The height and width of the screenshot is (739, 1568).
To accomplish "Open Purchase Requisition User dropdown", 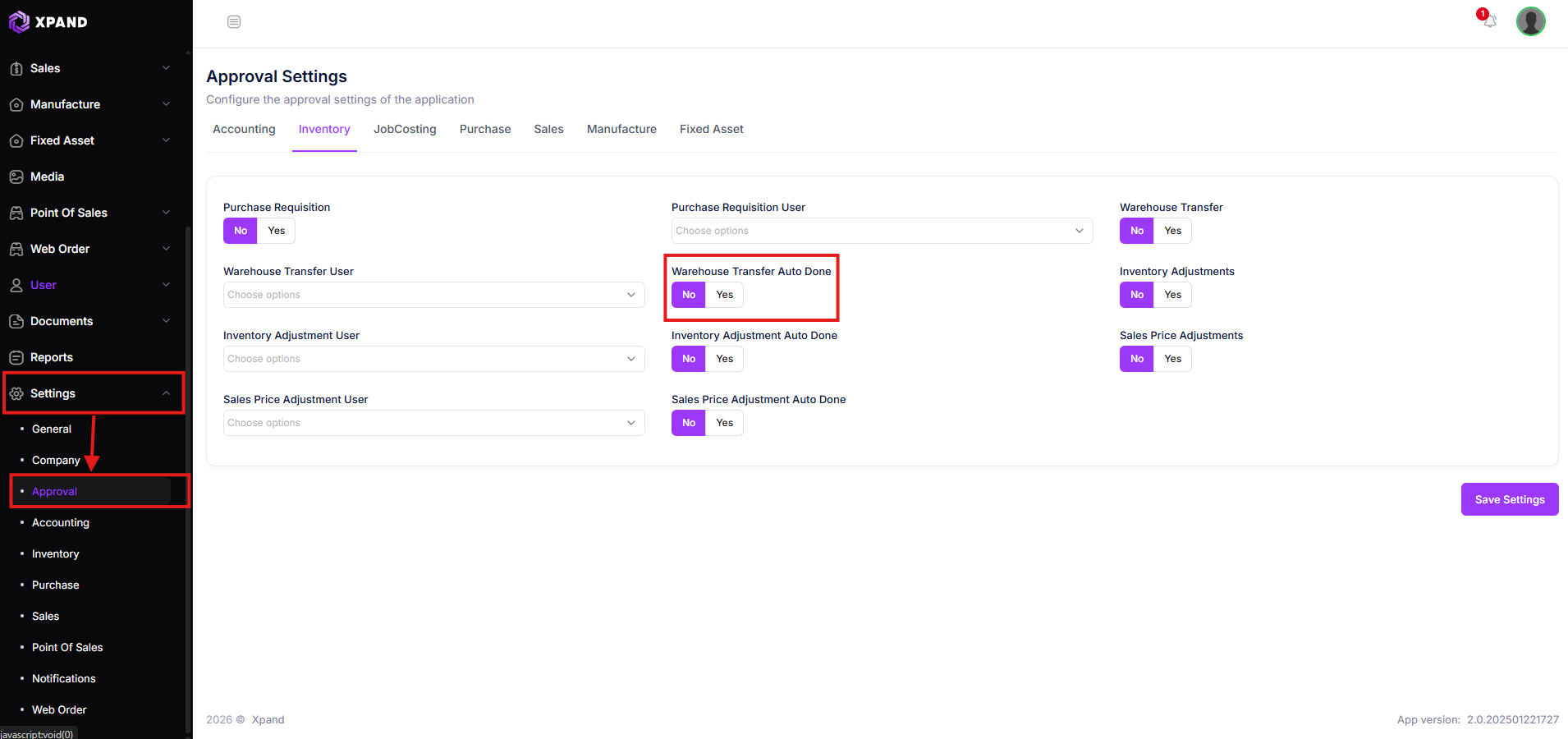I will coord(882,231).
